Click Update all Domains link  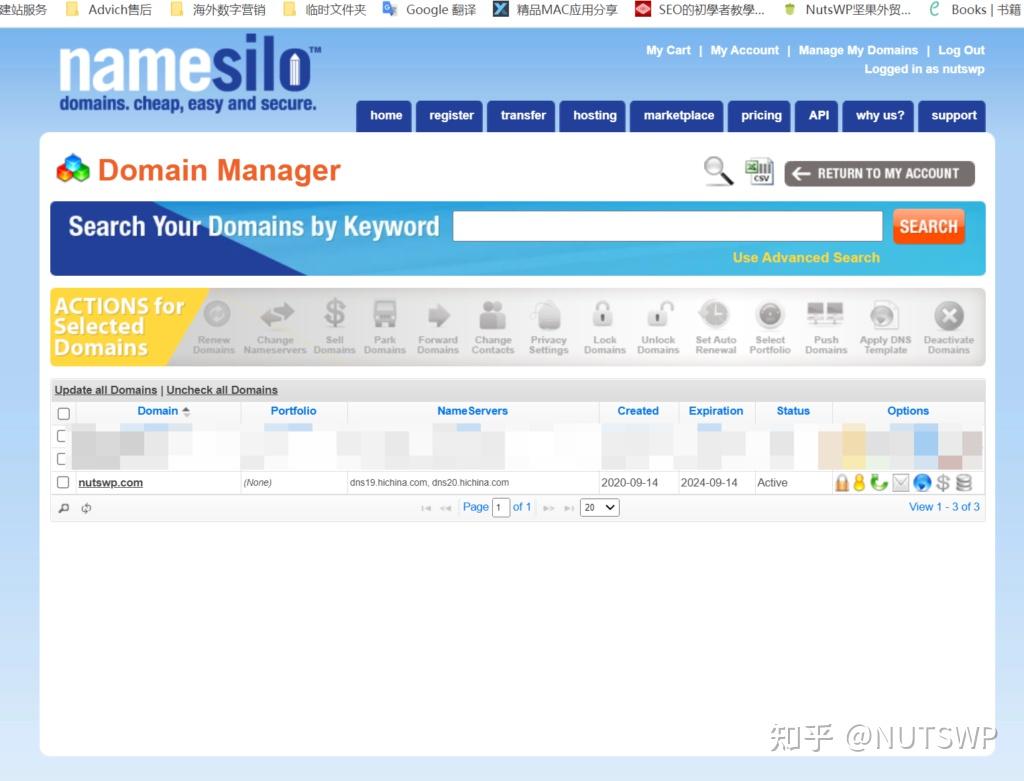(x=106, y=390)
